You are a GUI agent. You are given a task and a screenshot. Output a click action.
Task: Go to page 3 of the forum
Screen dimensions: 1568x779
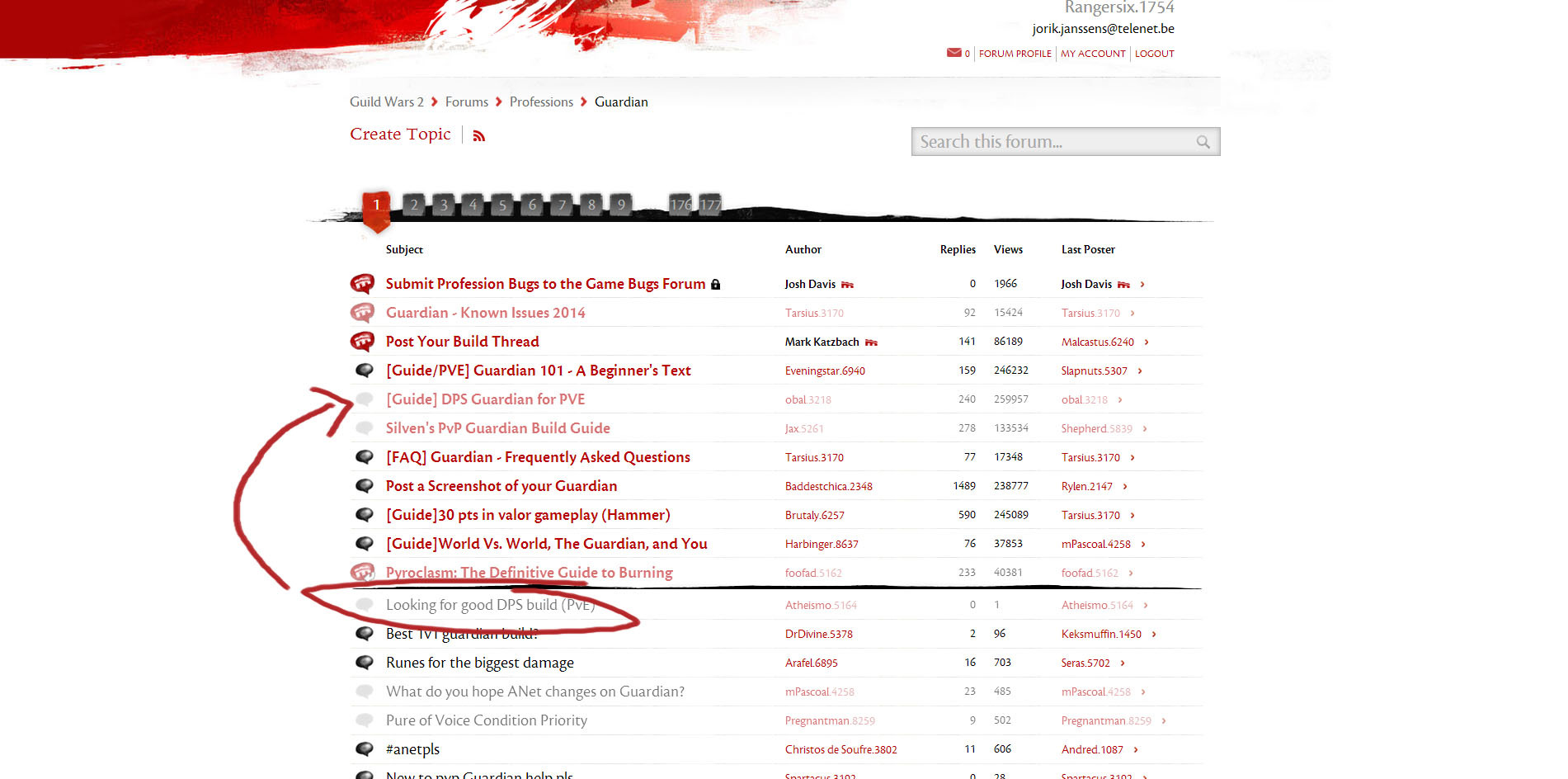(x=444, y=205)
